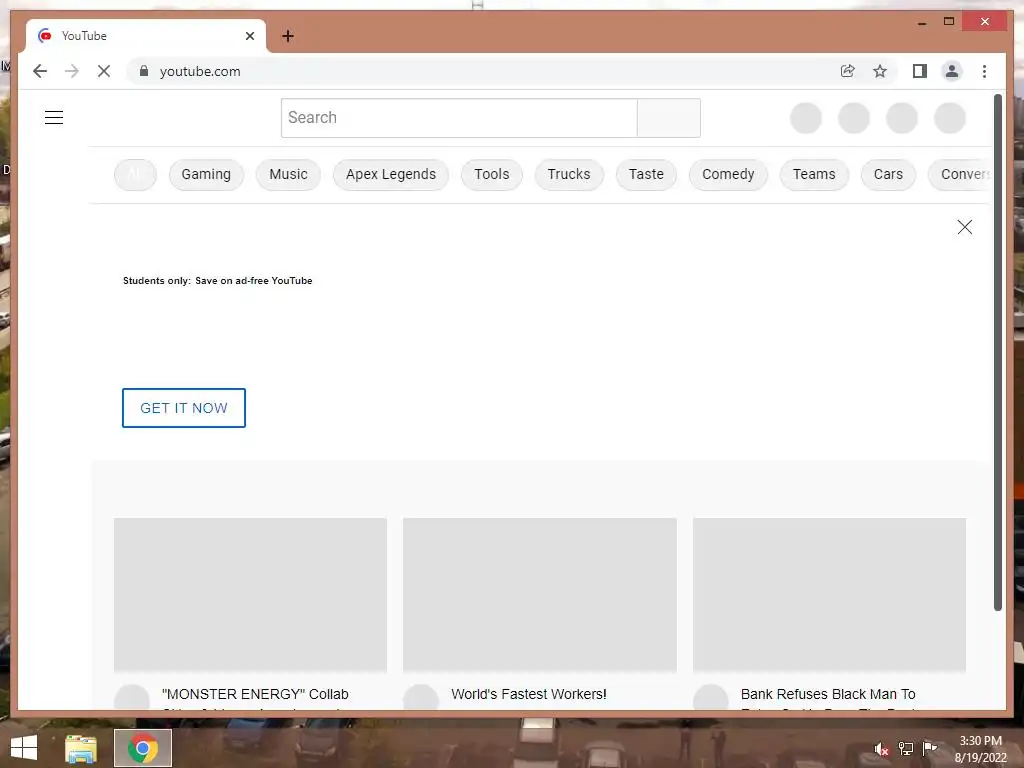Filter by the Tools chip
The height and width of the screenshot is (768, 1024).
tap(492, 174)
